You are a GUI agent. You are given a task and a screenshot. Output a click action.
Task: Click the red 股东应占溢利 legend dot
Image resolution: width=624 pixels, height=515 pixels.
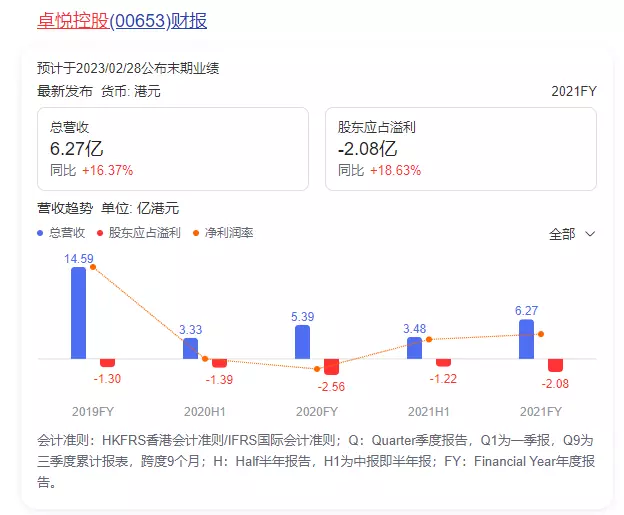click(100, 233)
